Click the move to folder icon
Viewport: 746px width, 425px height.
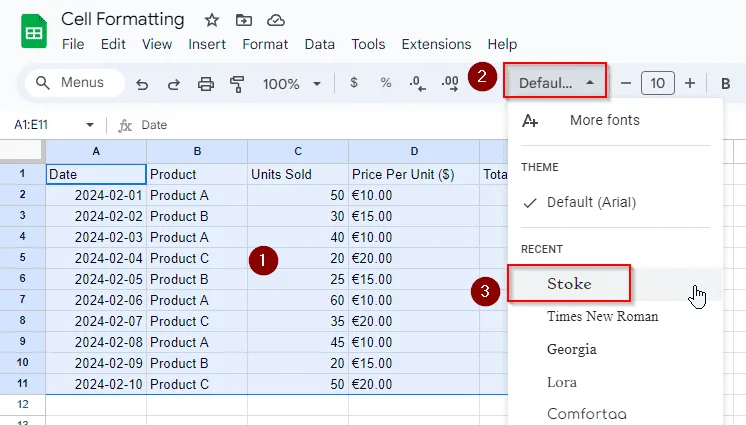(244, 20)
